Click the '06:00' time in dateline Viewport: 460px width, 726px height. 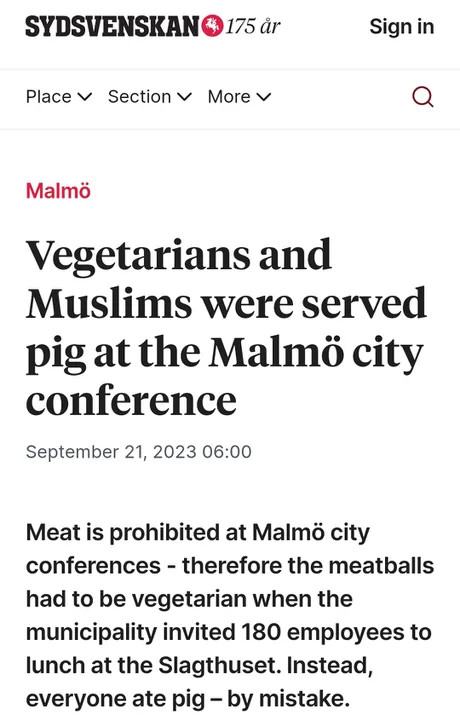tap(227, 452)
